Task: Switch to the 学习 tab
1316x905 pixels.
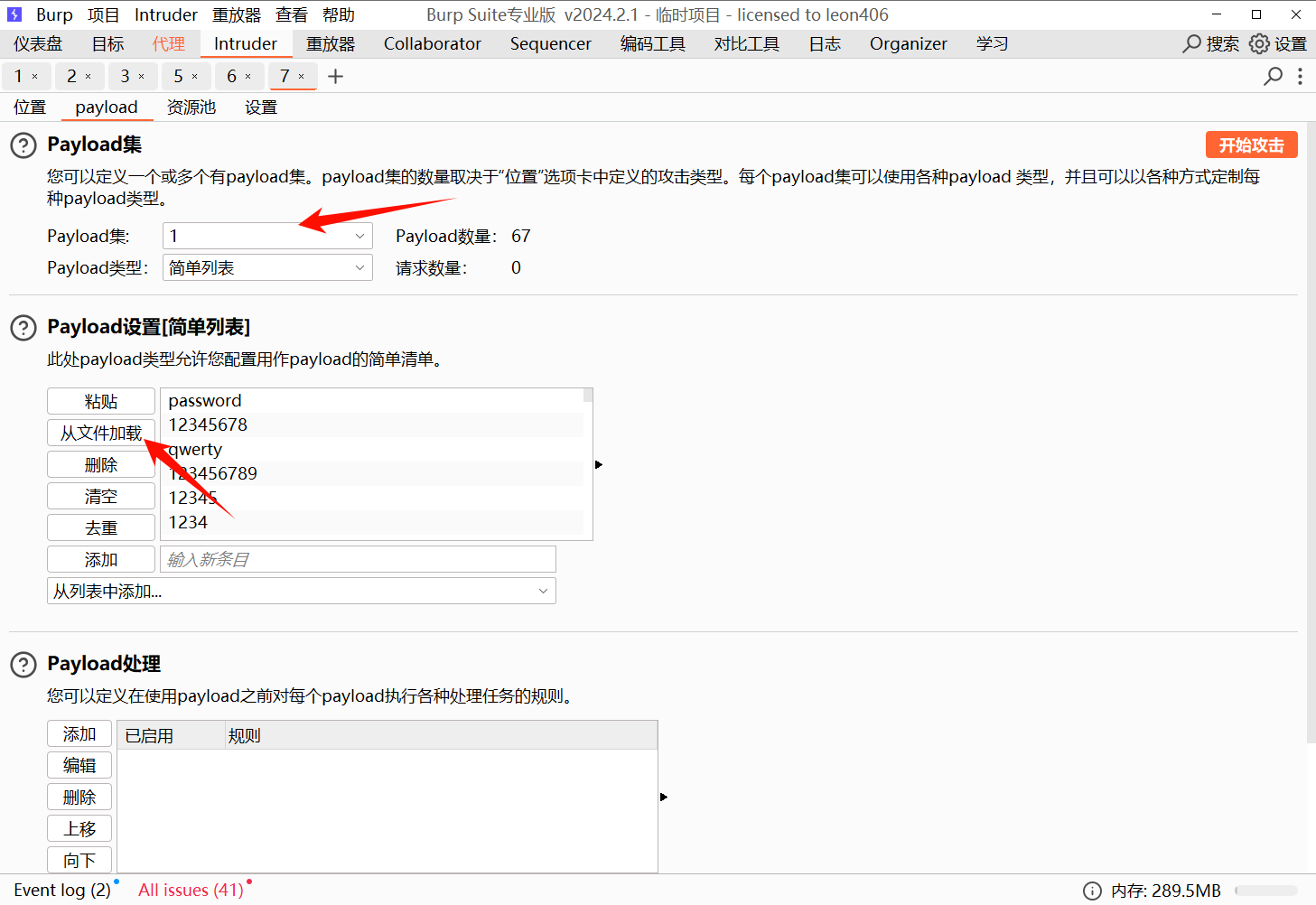Action: pos(992,43)
